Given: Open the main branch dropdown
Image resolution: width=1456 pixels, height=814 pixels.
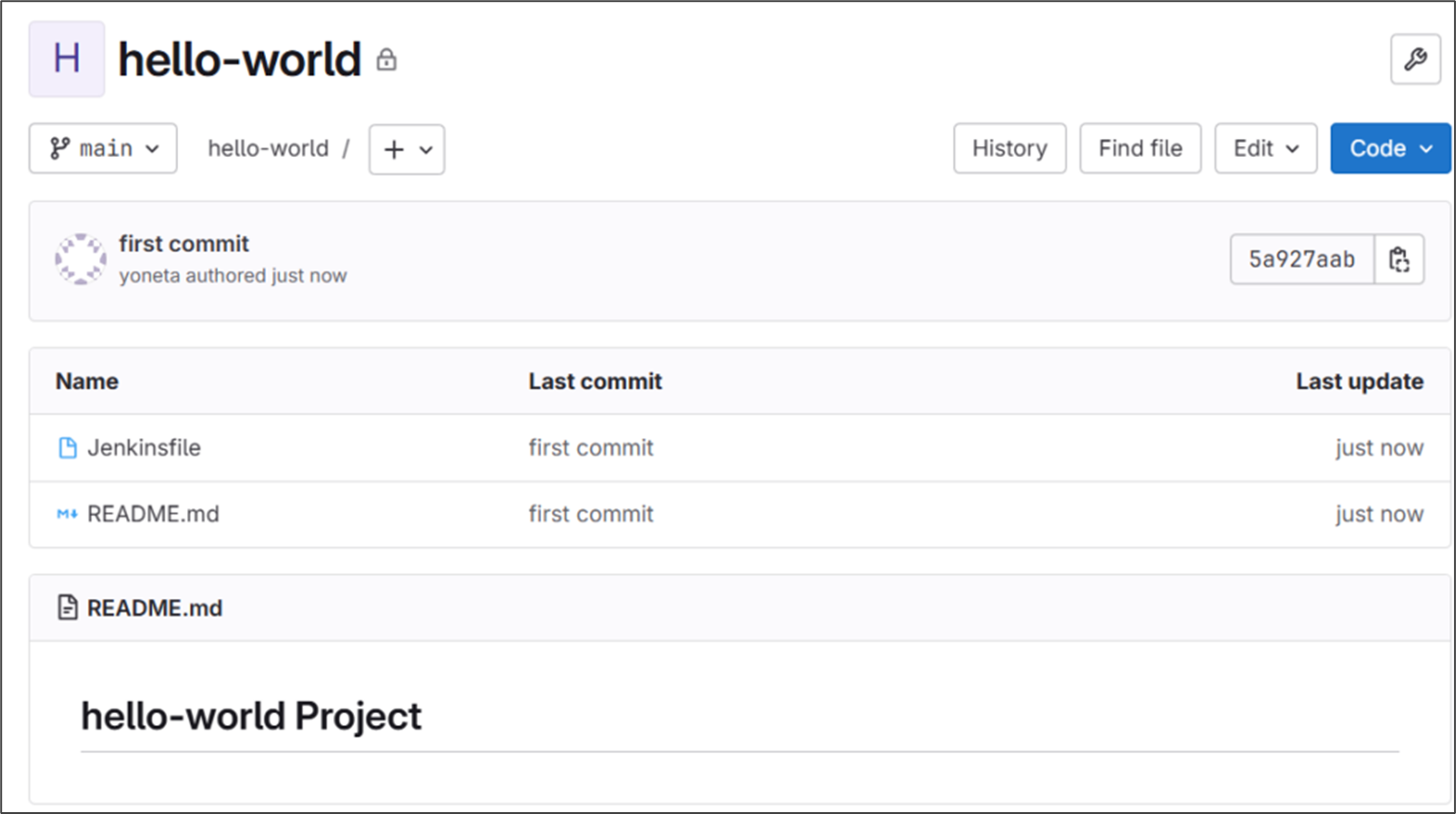Looking at the screenshot, I should coord(103,148).
